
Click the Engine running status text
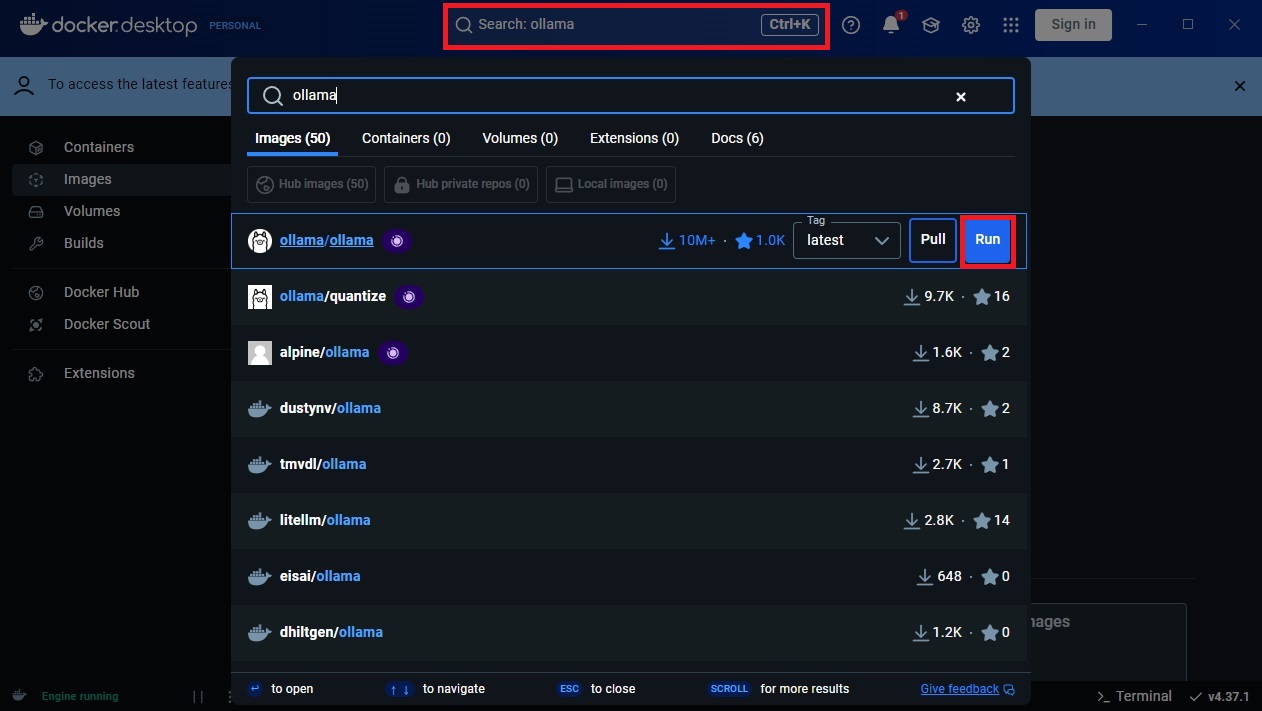[80, 697]
